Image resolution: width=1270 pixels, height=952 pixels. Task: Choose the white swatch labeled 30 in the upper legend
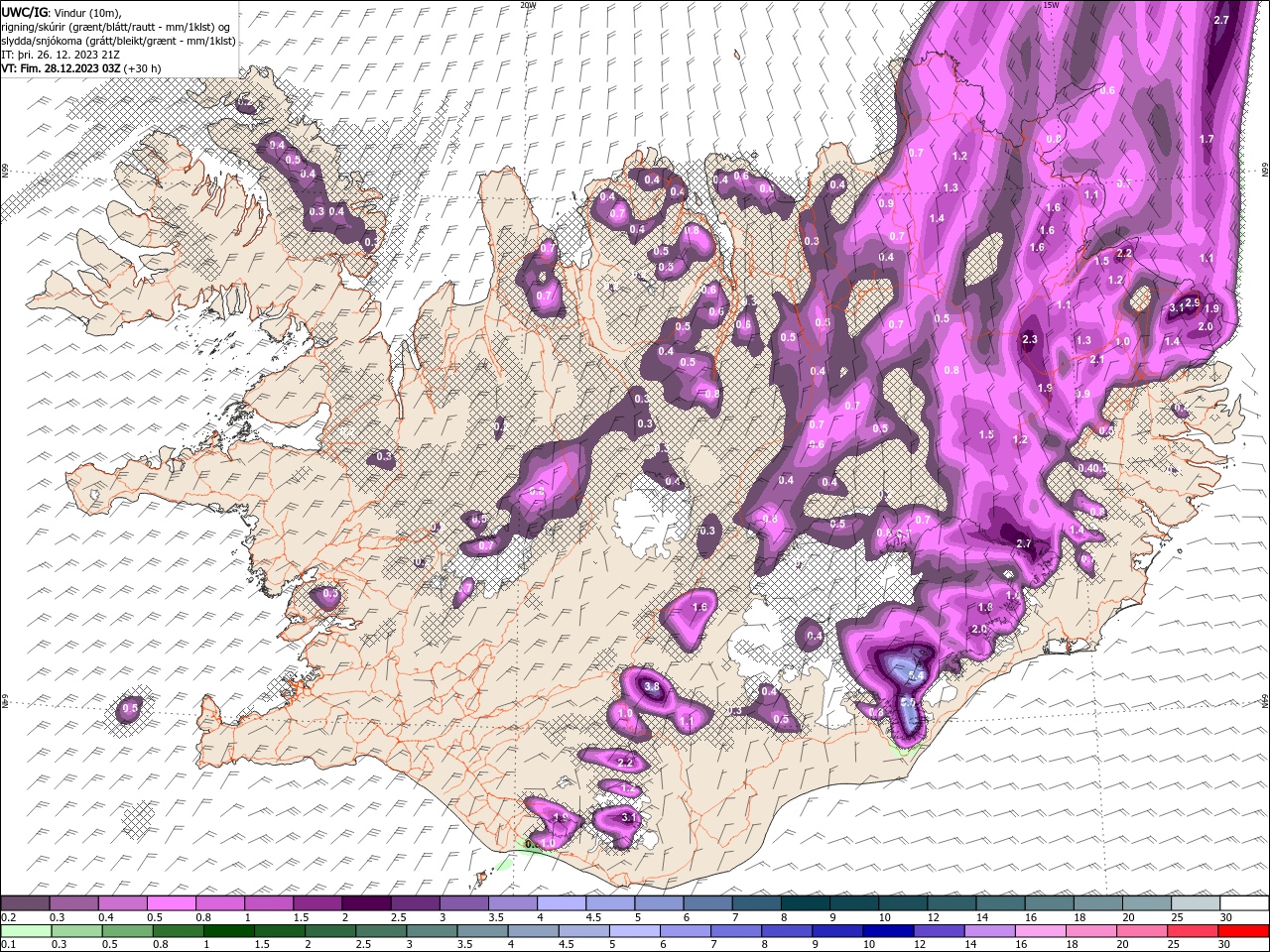coord(1243,902)
